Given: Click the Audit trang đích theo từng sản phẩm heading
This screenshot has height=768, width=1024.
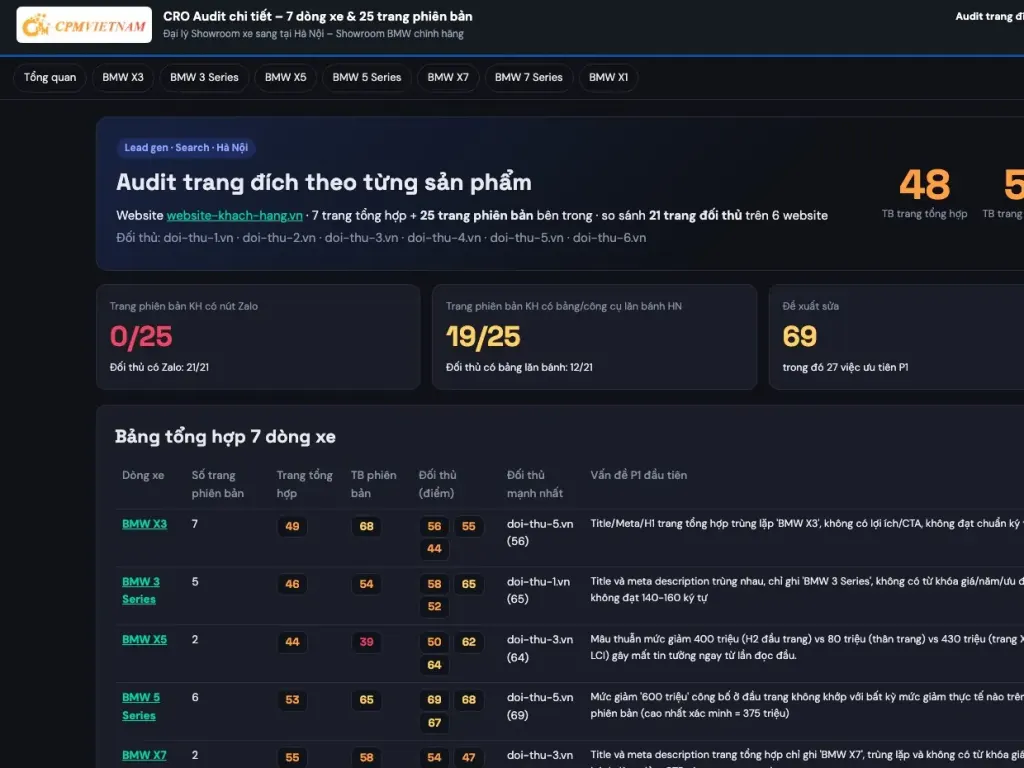Looking at the screenshot, I should 324,182.
